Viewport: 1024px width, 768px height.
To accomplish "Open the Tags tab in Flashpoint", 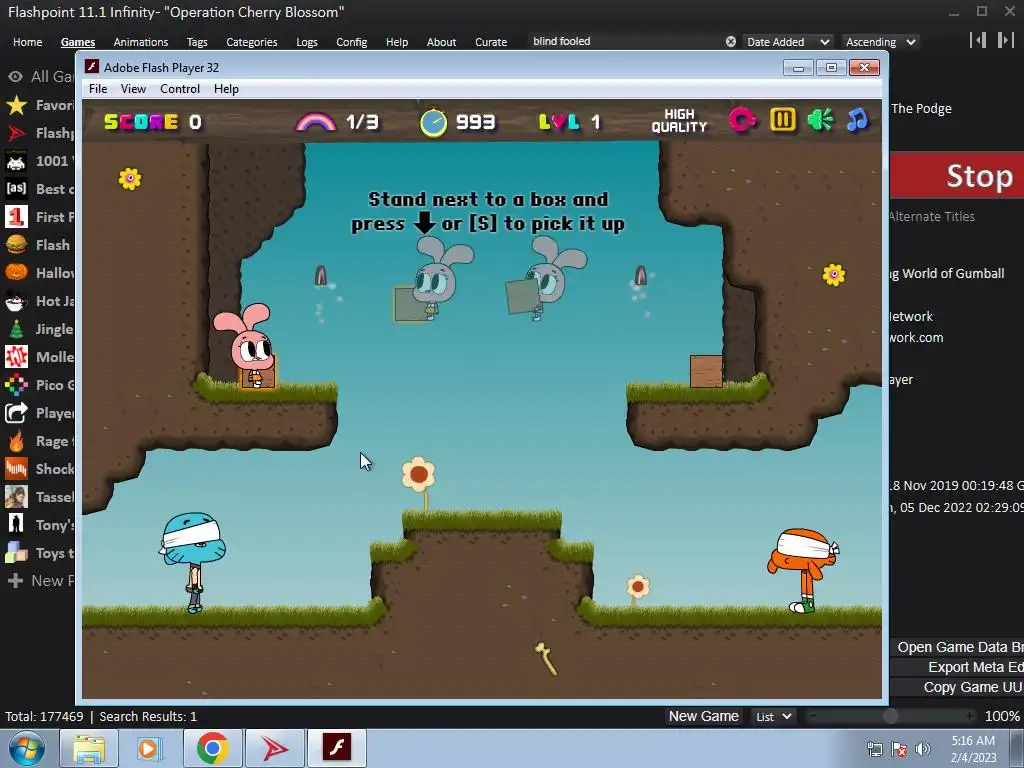I will pos(197,42).
